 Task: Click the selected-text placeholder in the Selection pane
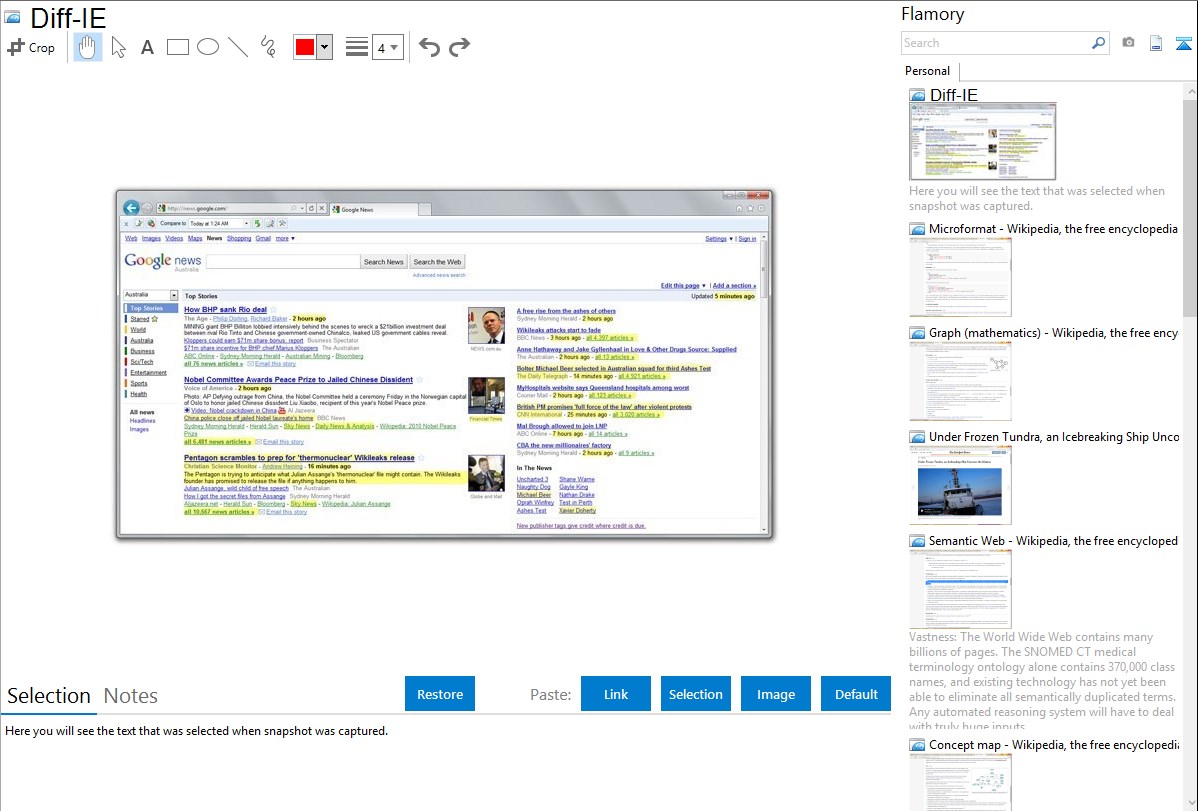196,731
